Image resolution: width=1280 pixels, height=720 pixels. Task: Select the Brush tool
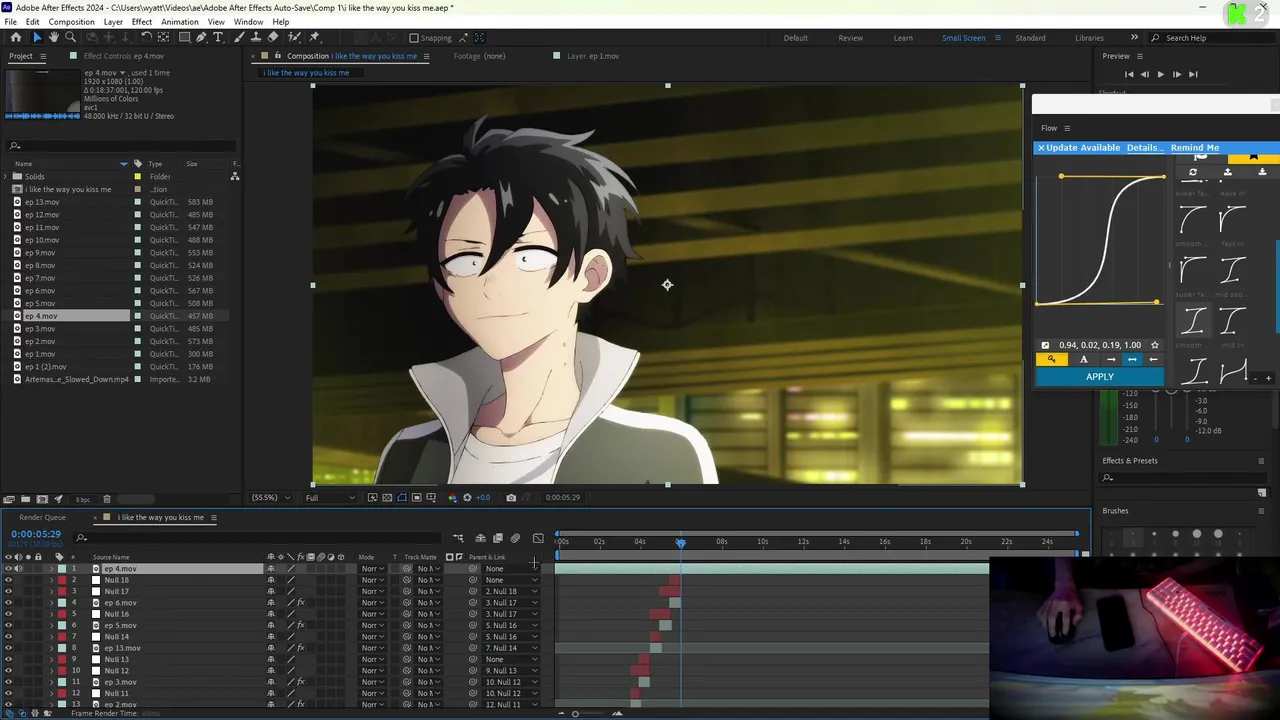238,37
